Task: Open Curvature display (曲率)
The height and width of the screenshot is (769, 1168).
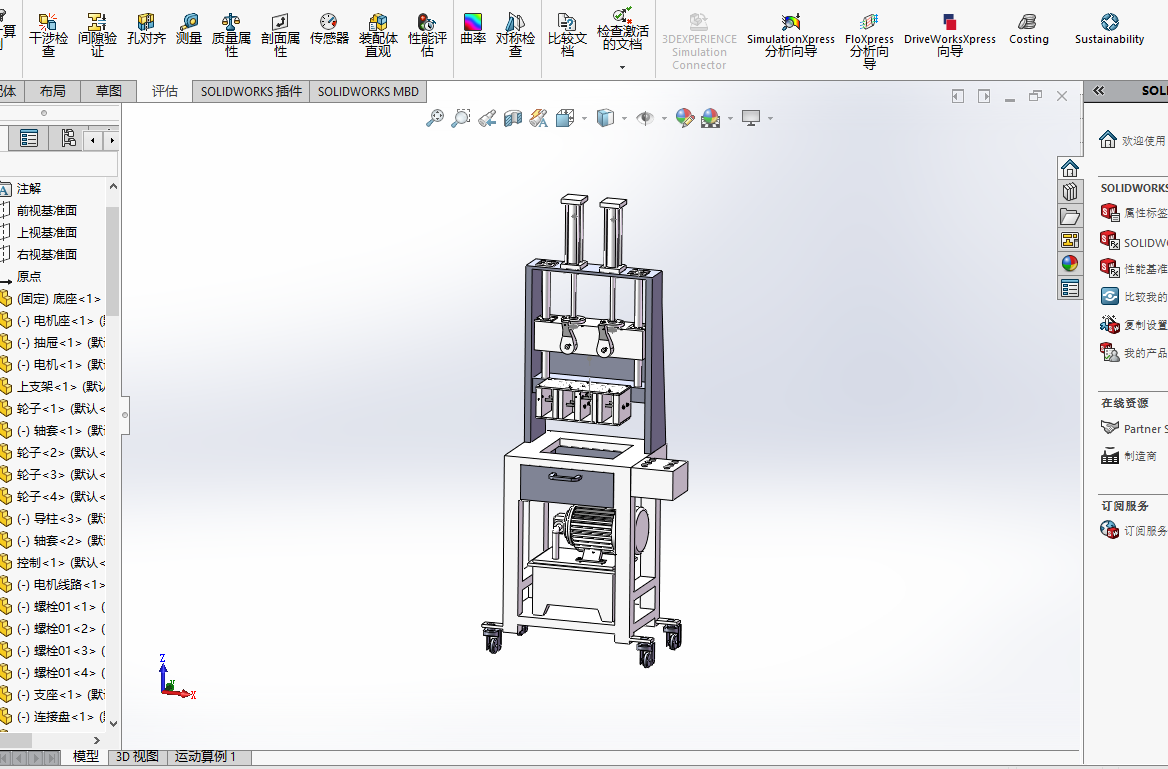Action: pos(473,30)
